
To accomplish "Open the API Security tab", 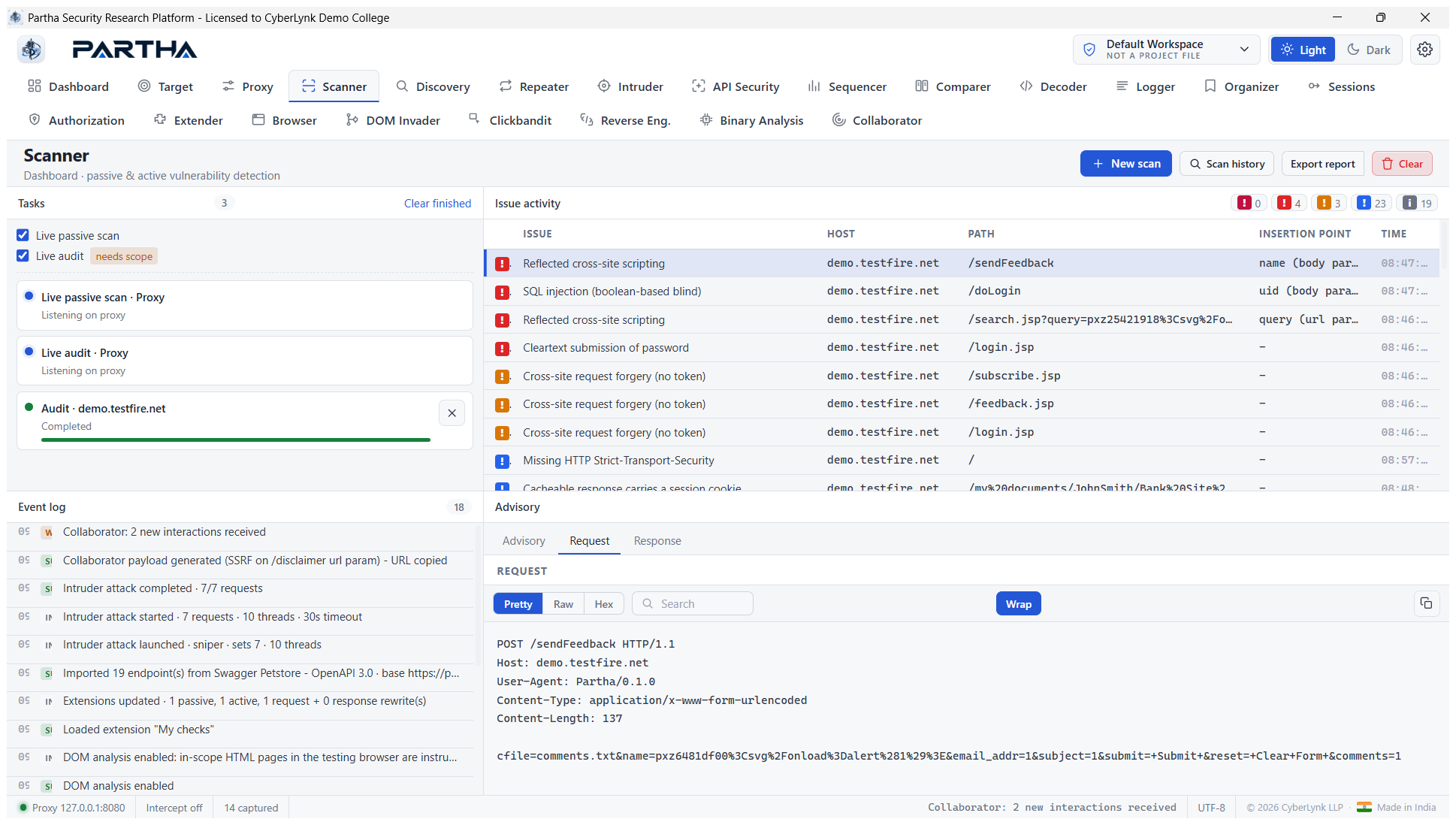I will click(736, 86).
